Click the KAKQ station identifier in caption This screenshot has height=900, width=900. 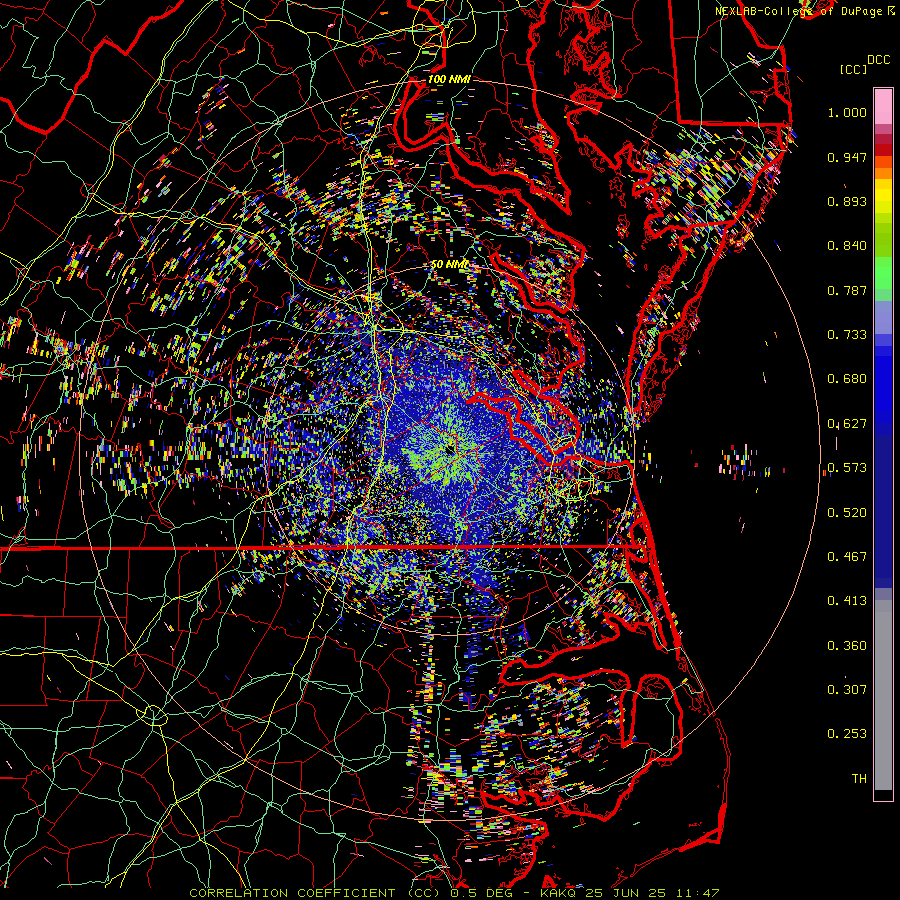pos(560,893)
